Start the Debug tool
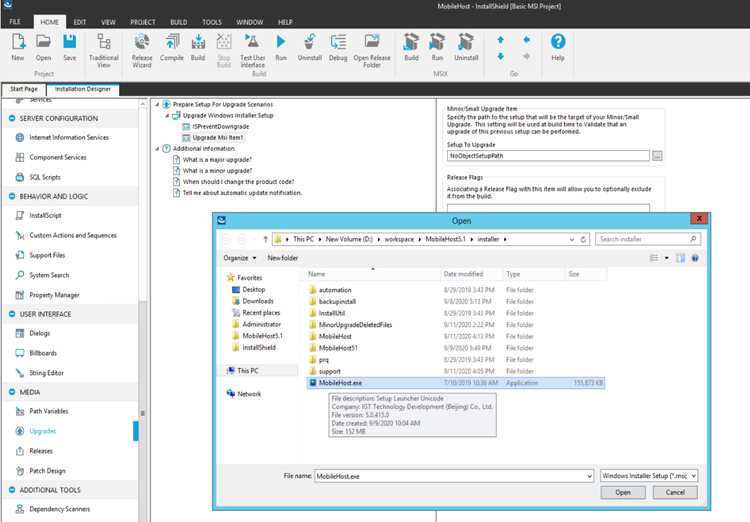Viewport: 750px width, 522px height. click(x=338, y=42)
